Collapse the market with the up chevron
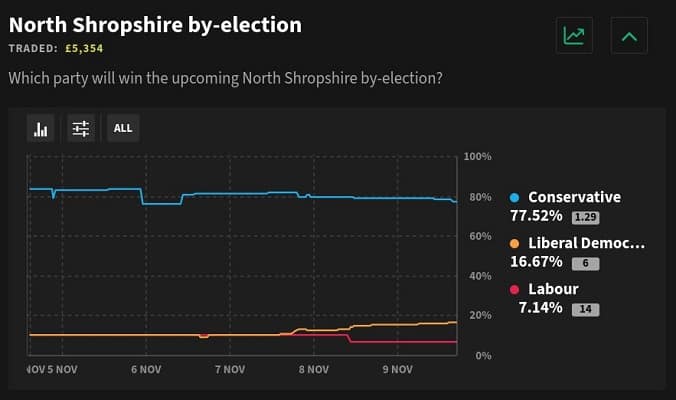The width and height of the screenshot is (676, 400). pos(629,35)
